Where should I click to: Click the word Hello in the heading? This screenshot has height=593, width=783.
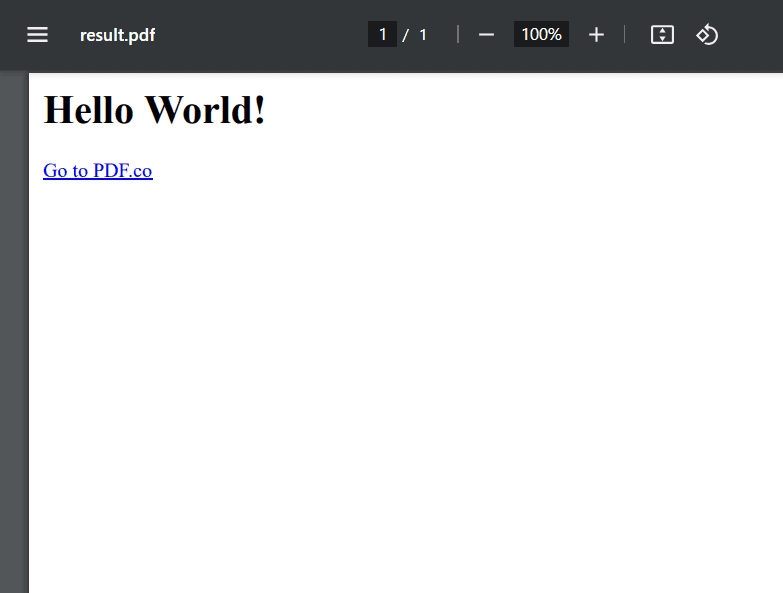[88, 110]
